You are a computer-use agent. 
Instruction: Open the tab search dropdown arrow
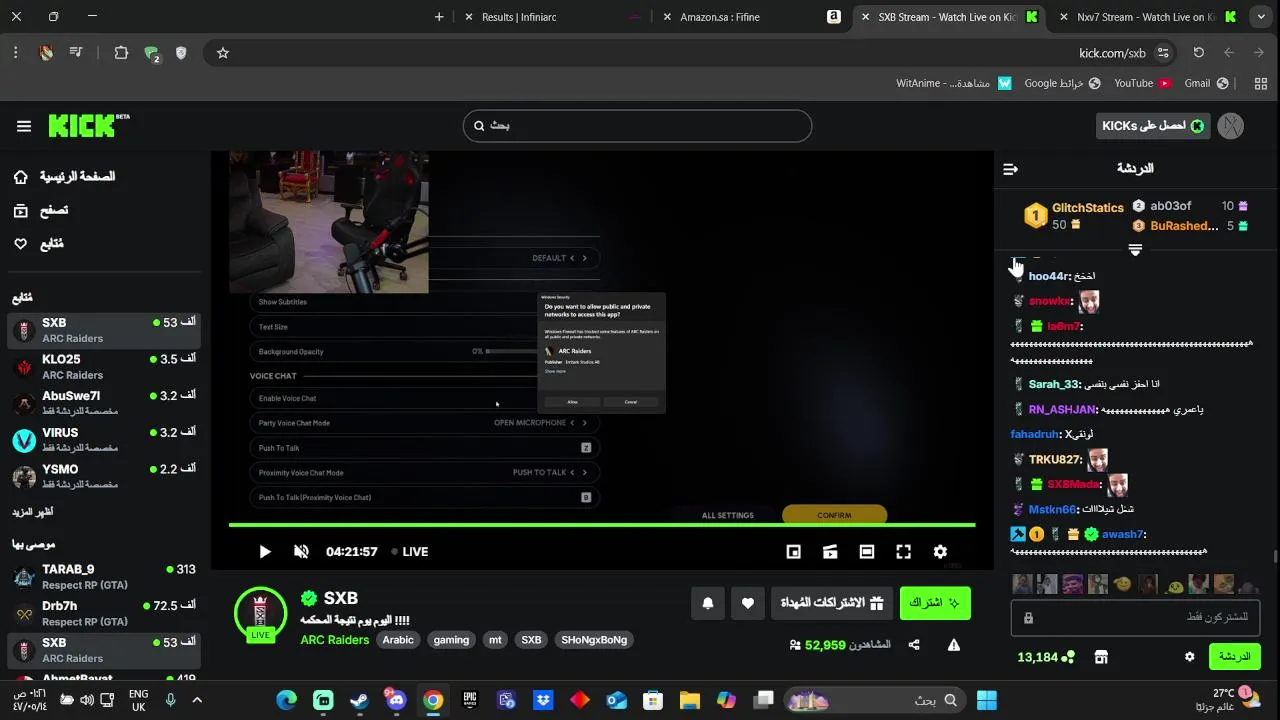(x=1262, y=17)
